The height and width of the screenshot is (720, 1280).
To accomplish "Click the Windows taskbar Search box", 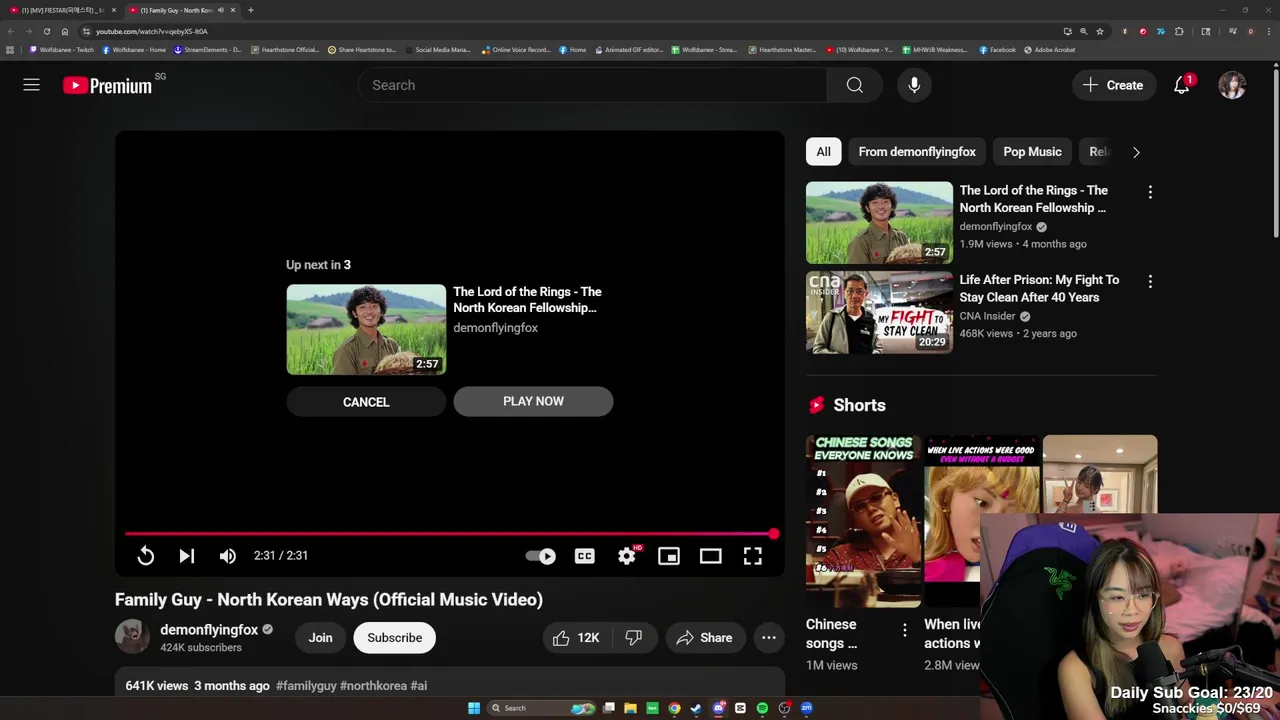I will (541, 708).
